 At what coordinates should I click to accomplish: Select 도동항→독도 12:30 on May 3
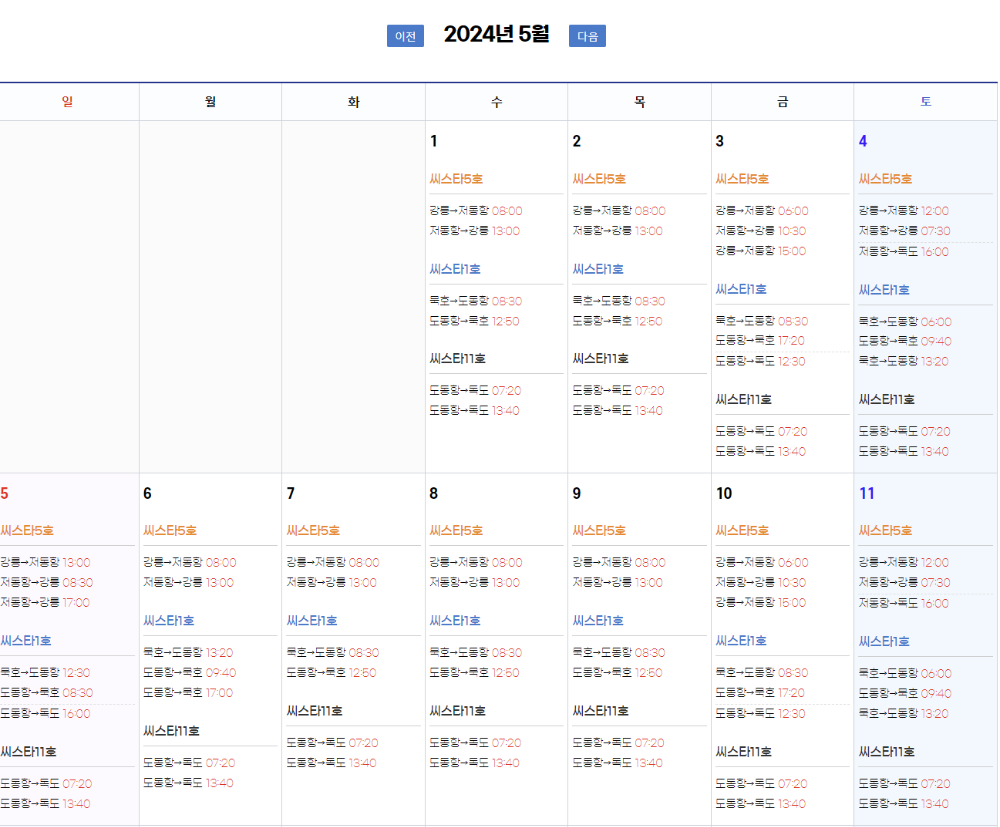coord(760,361)
